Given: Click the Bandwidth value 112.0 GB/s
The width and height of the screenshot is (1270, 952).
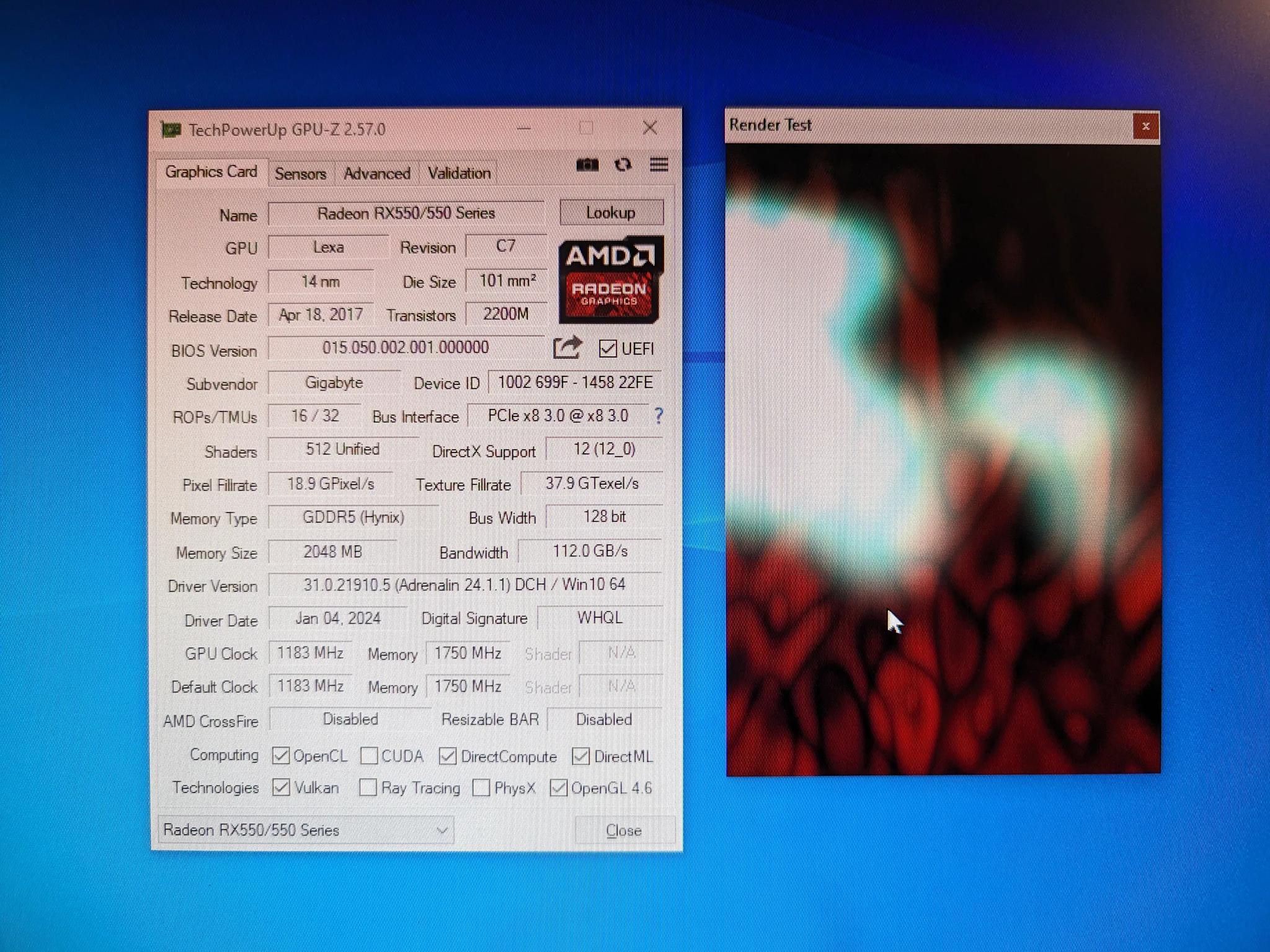Looking at the screenshot, I should (590, 551).
